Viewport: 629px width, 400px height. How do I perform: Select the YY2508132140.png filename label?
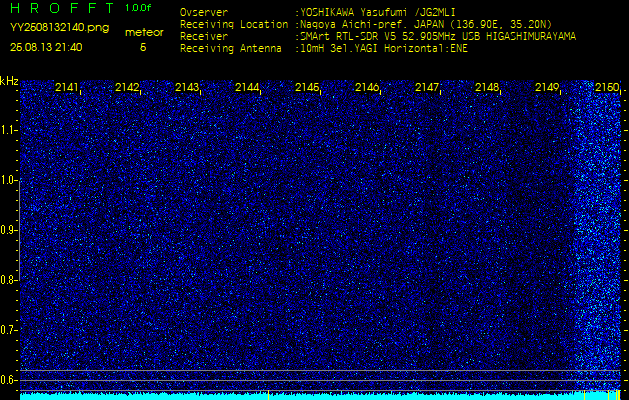[x=59, y=28]
